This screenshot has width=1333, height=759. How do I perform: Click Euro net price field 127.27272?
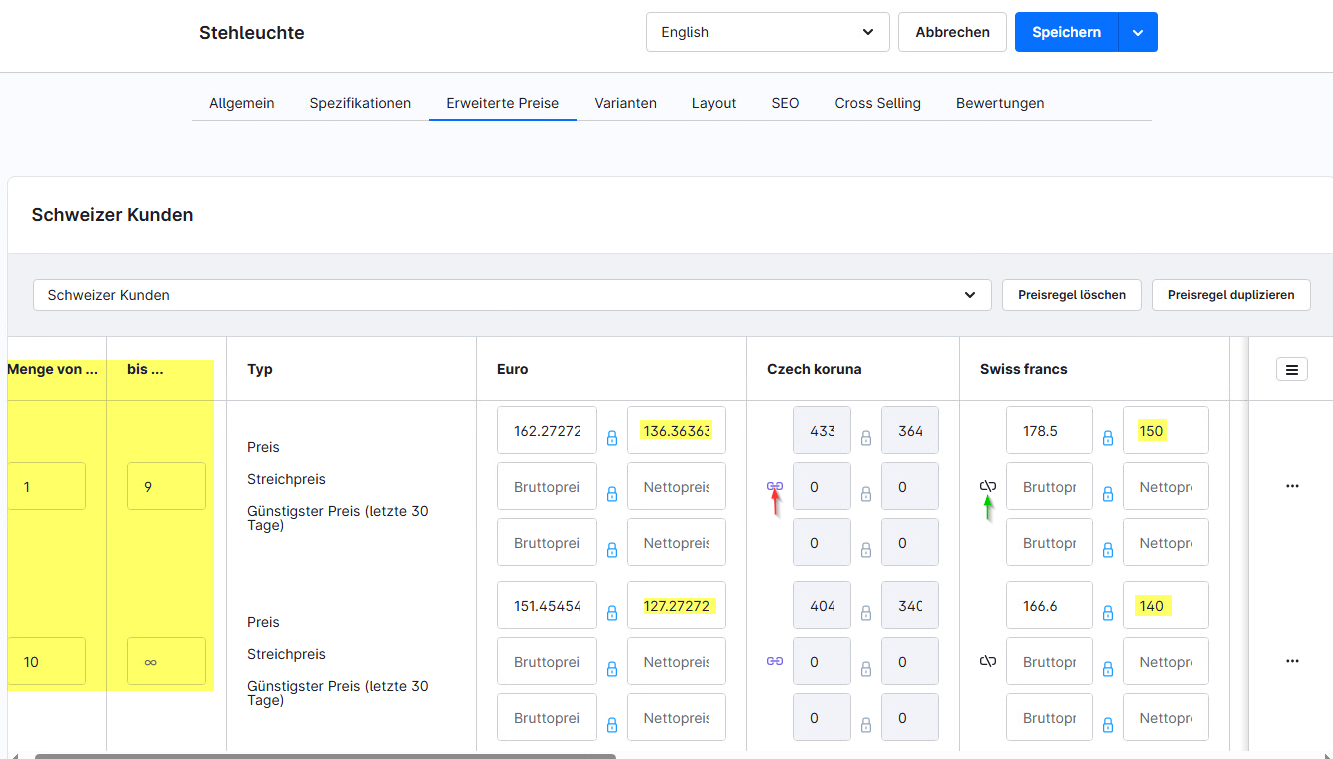(x=676, y=605)
